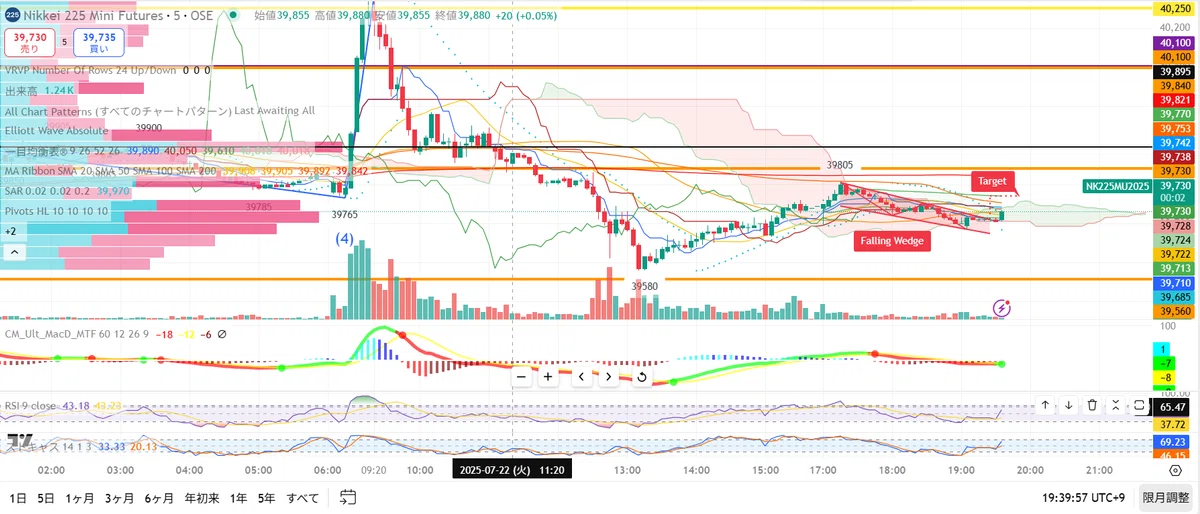Click the green market status dot

tap(233, 16)
